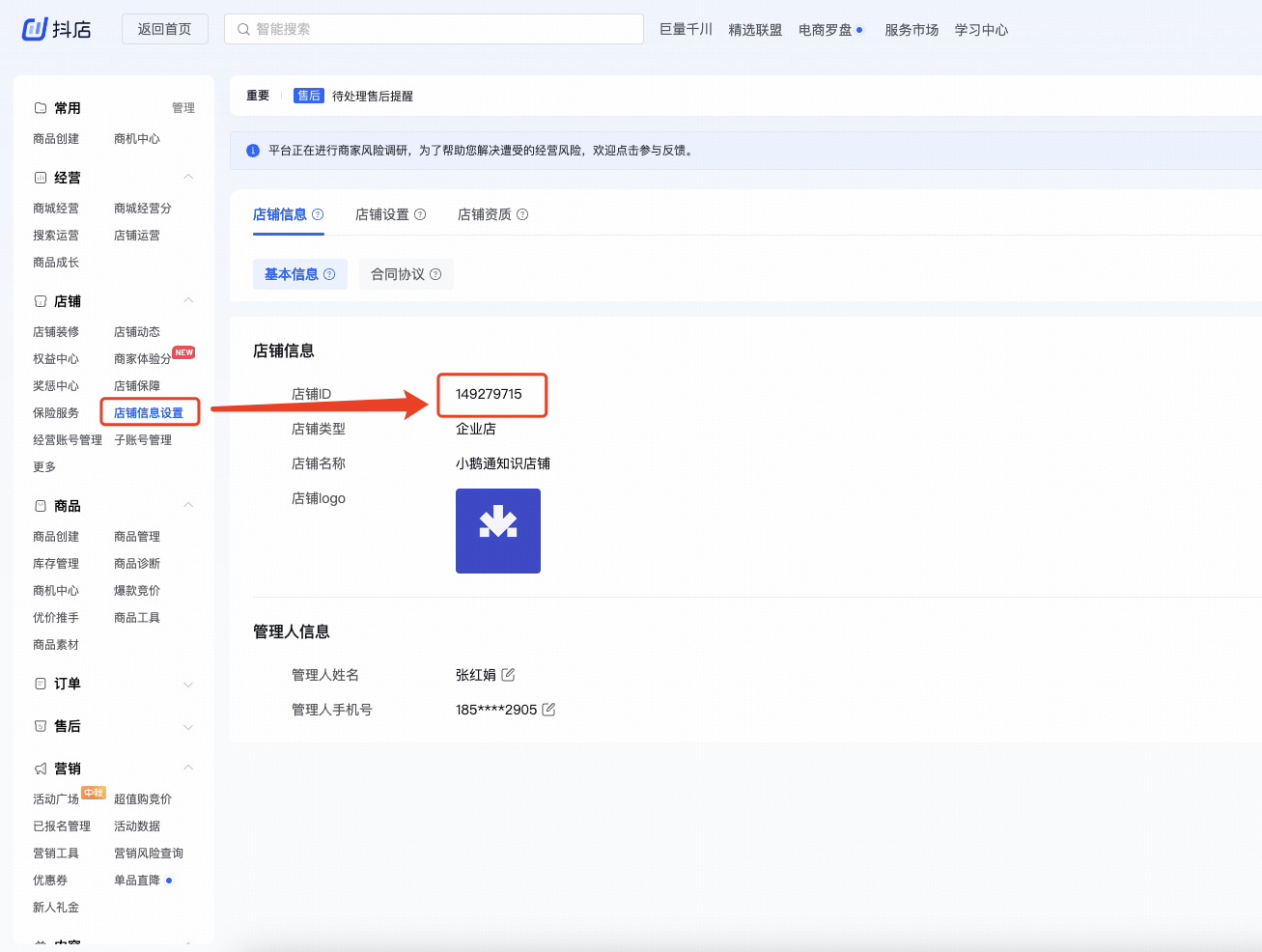Open 保险服务 in sidebar

[x=56, y=412]
